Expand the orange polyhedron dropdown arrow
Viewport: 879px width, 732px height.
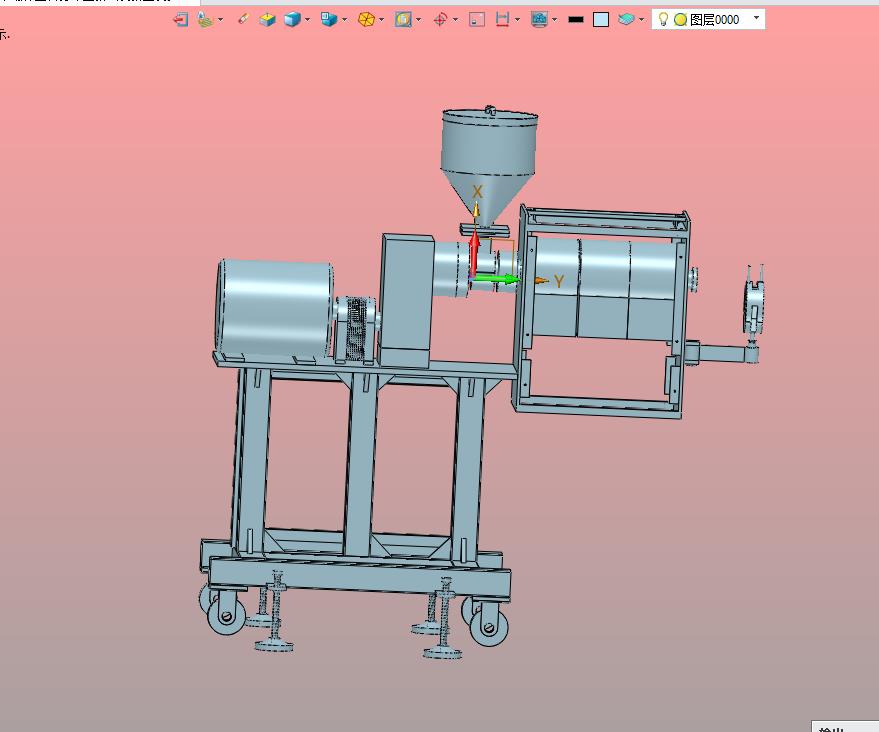point(382,20)
